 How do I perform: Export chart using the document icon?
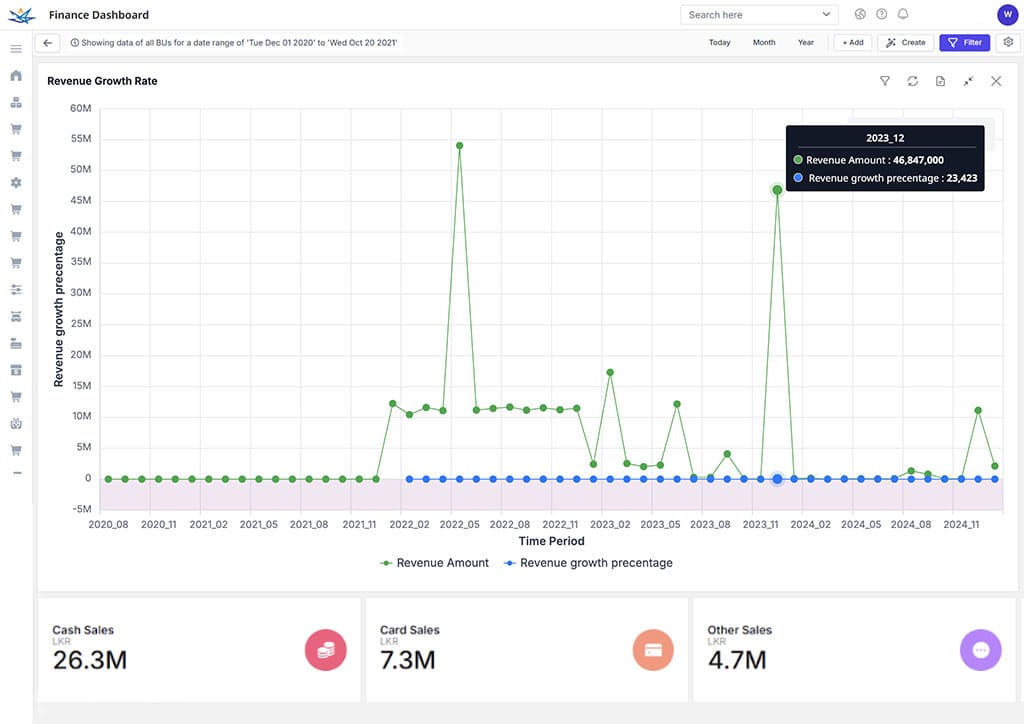(x=940, y=81)
